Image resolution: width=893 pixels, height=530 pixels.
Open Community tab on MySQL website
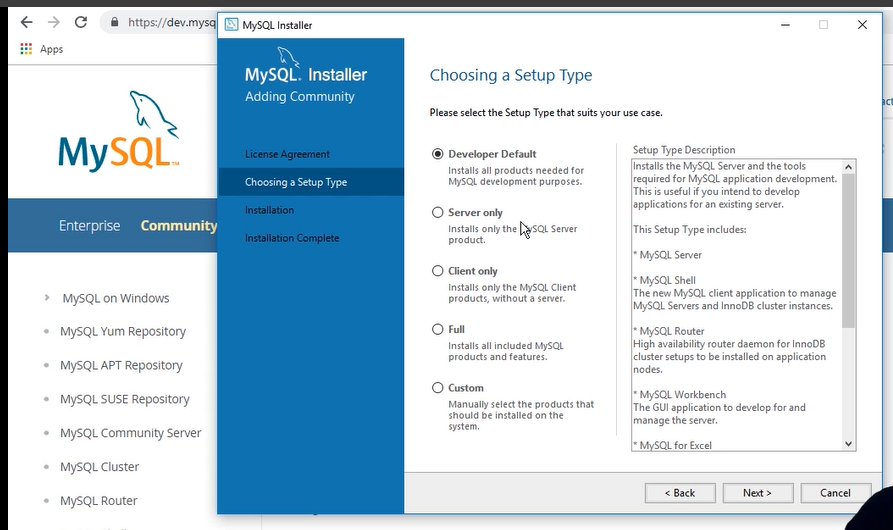[179, 225]
